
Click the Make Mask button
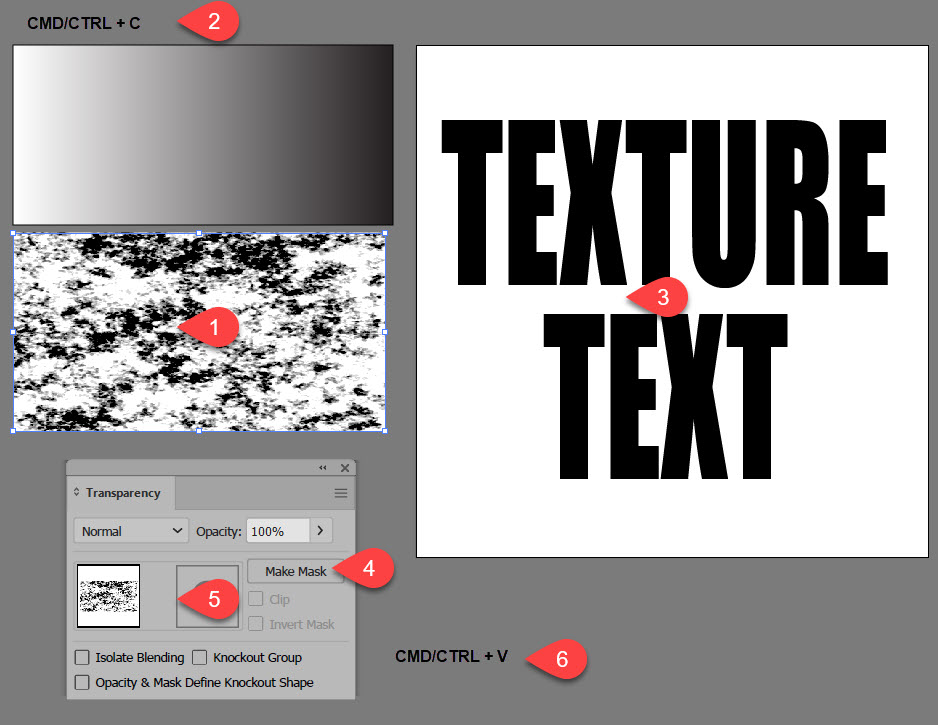(x=296, y=571)
